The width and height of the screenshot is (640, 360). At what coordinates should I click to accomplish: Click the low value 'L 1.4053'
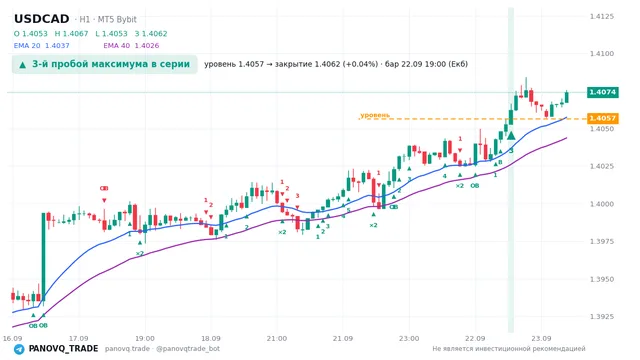pos(111,34)
